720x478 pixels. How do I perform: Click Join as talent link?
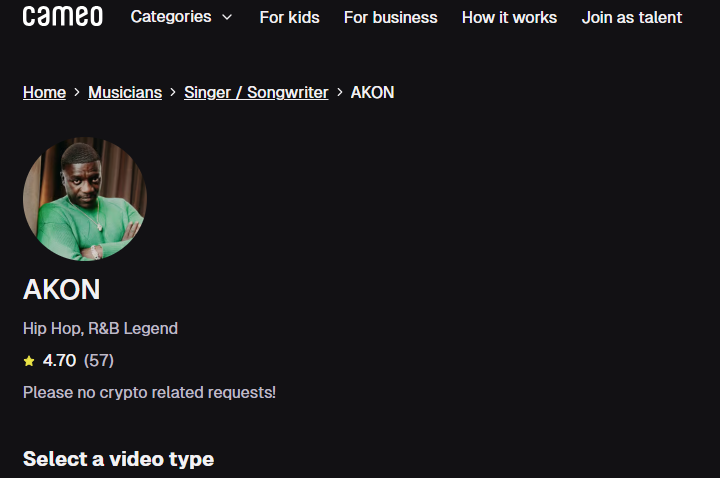click(x=632, y=17)
